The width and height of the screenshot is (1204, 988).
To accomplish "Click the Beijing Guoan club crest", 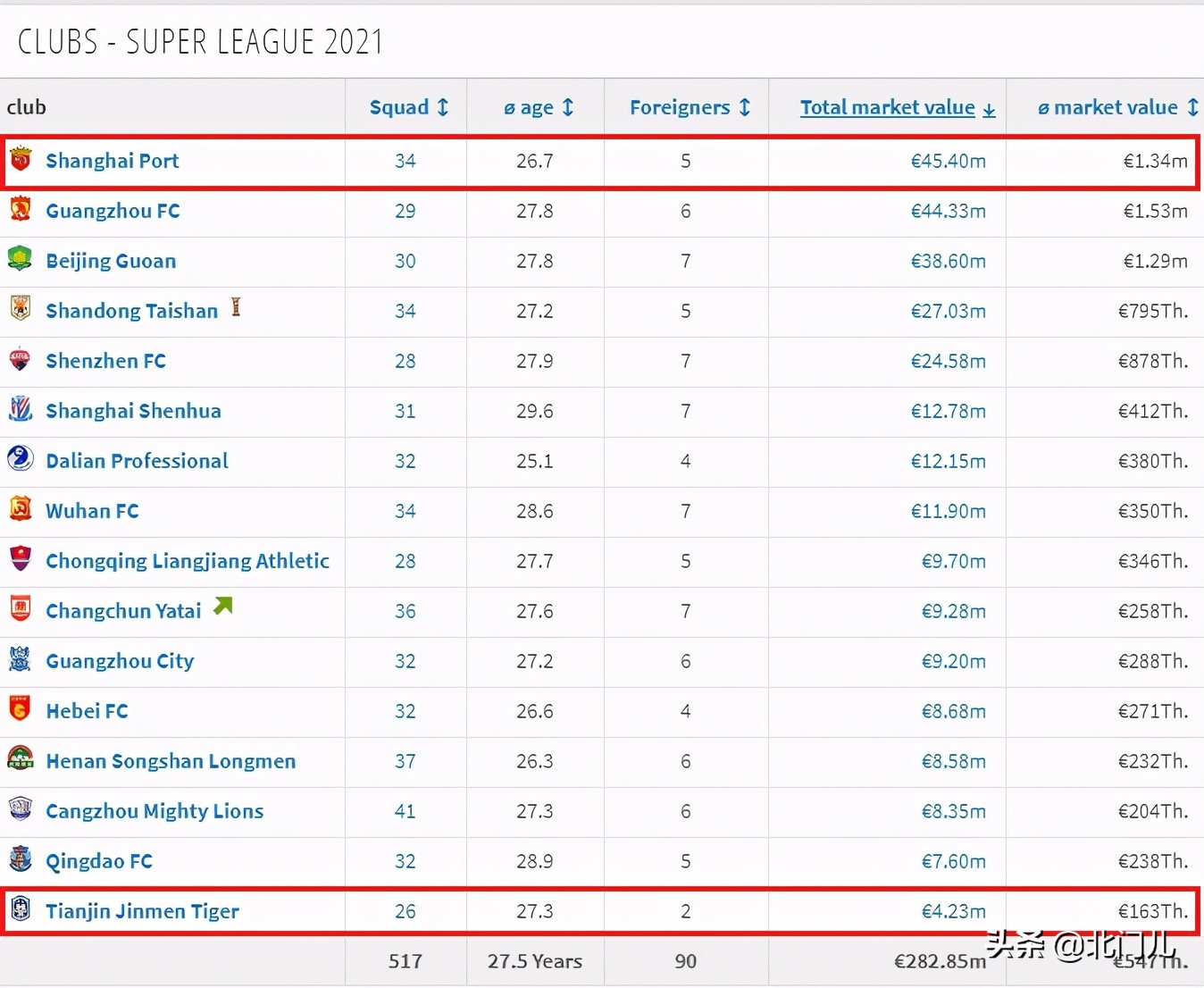I will point(21,260).
